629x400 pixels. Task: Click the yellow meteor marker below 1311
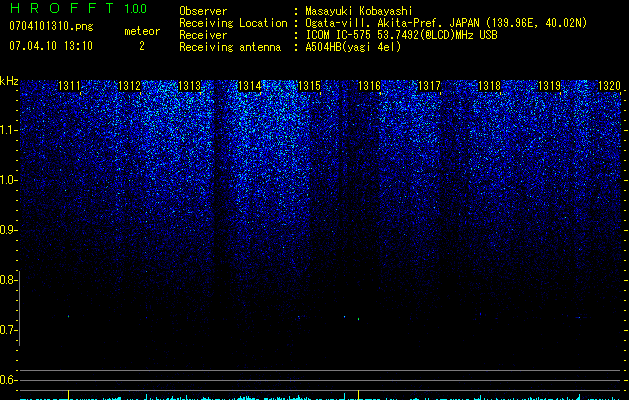[x=69, y=394]
